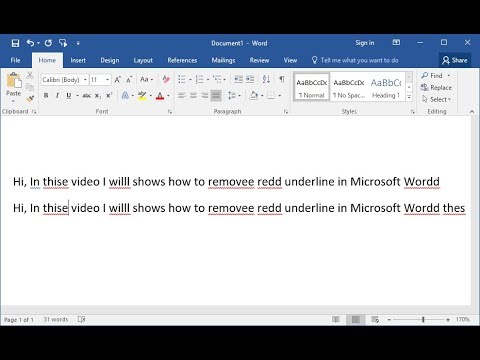Align text right
Viewport: 480px width, 360px height.
click(x=204, y=96)
